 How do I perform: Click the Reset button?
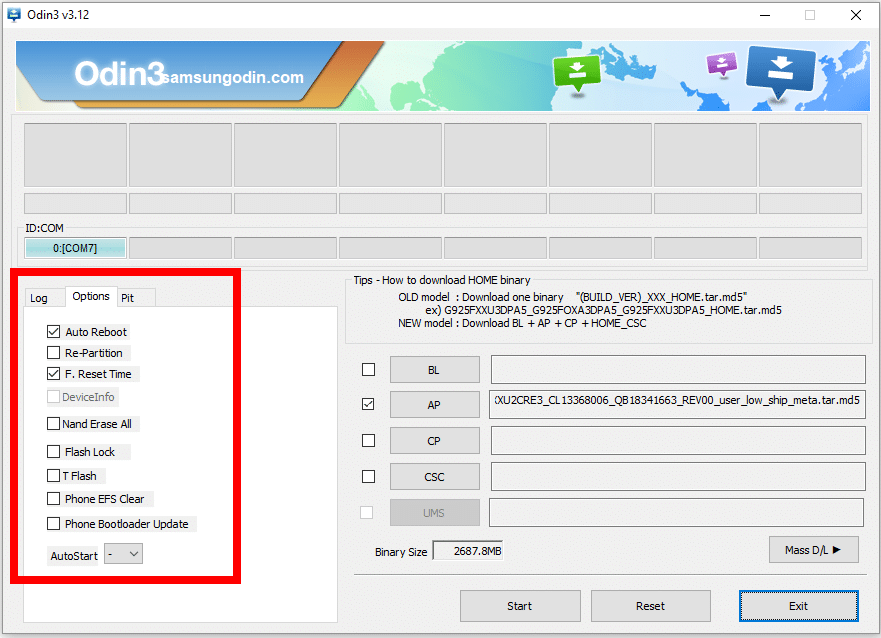click(x=651, y=606)
